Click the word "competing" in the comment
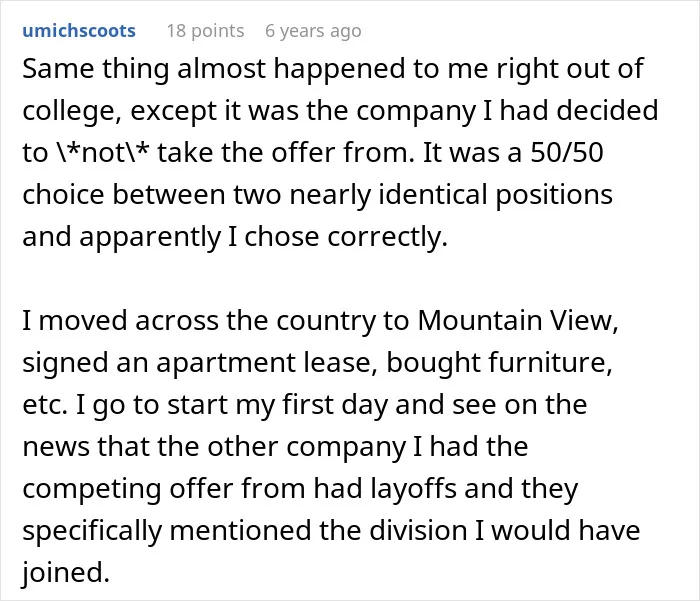 coord(92,489)
